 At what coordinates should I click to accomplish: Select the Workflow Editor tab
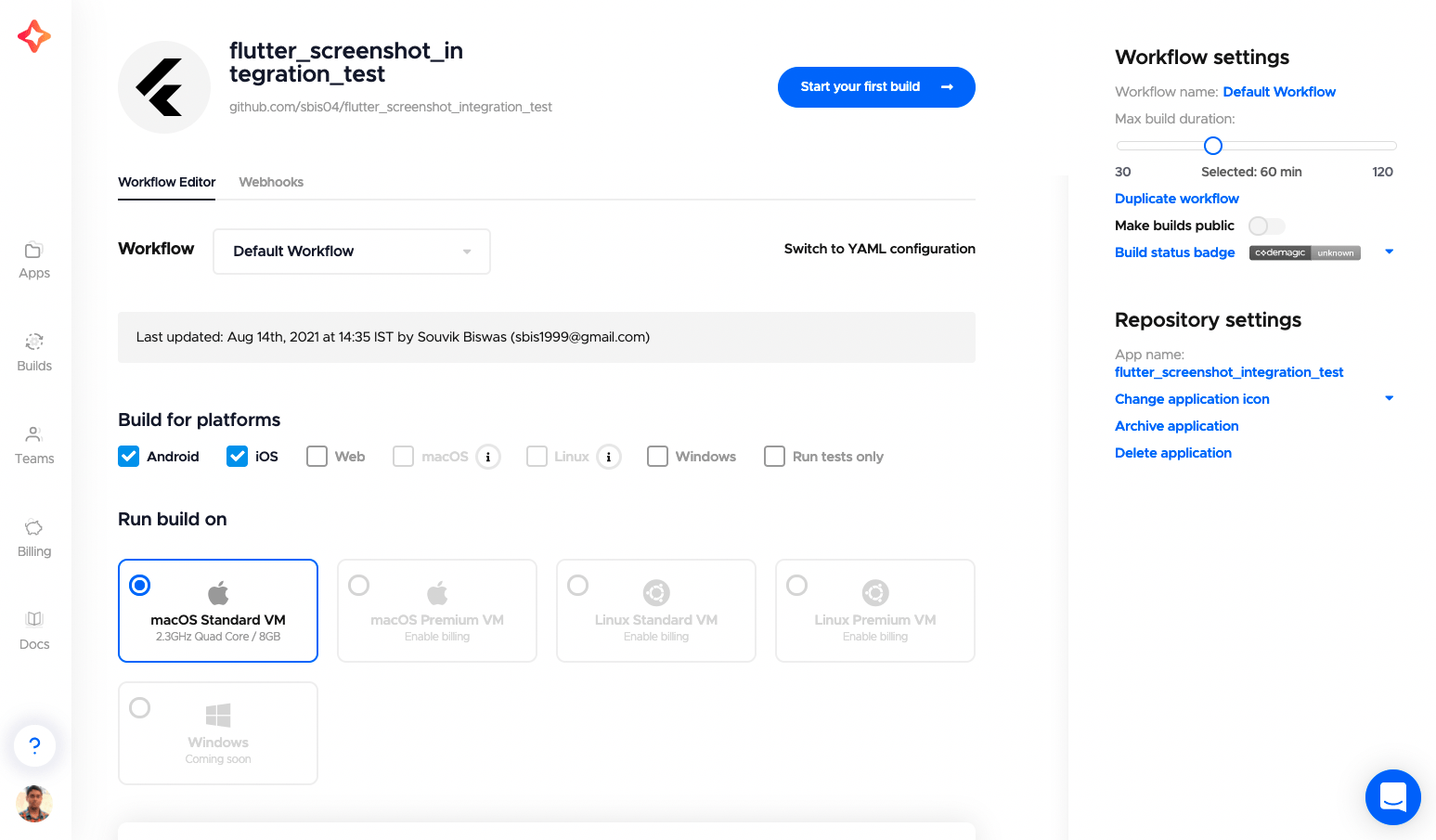[x=167, y=182]
